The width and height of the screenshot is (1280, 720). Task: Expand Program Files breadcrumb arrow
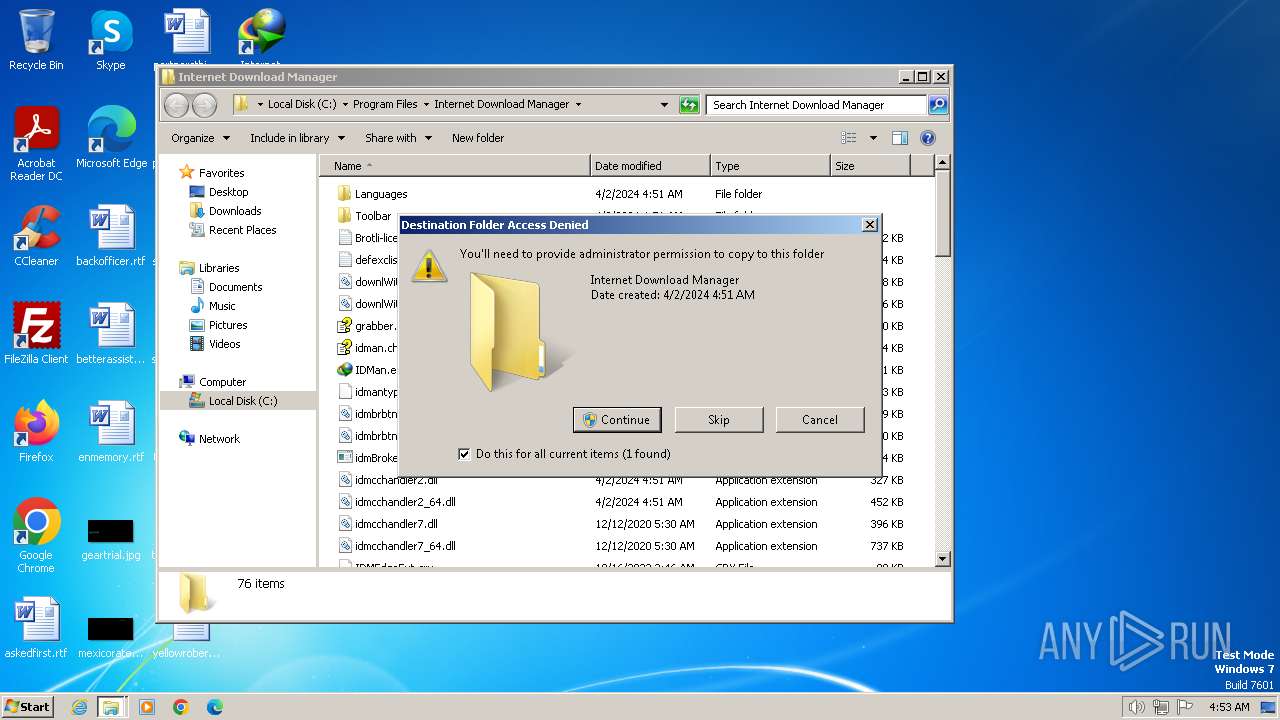[425, 104]
